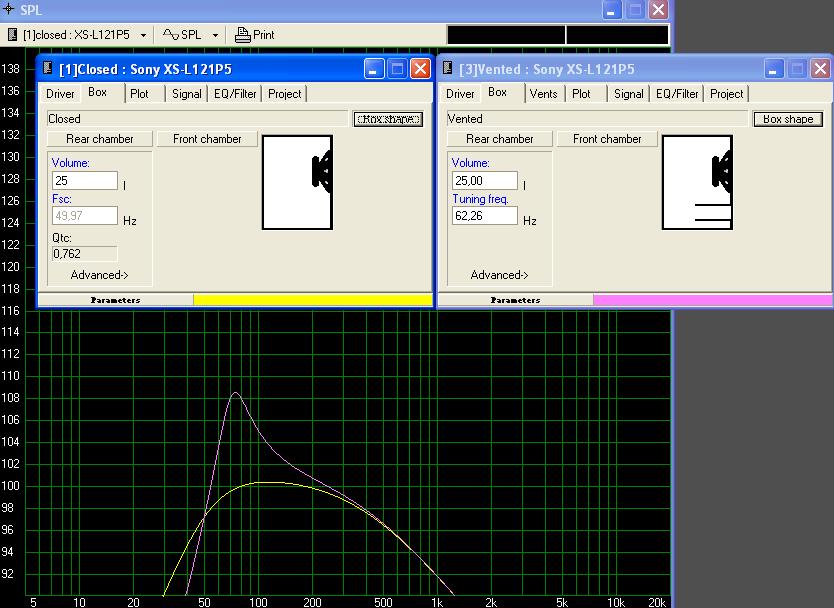Click the Fsc field showing 49,97
The image size is (834, 608).
coord(85,215)
